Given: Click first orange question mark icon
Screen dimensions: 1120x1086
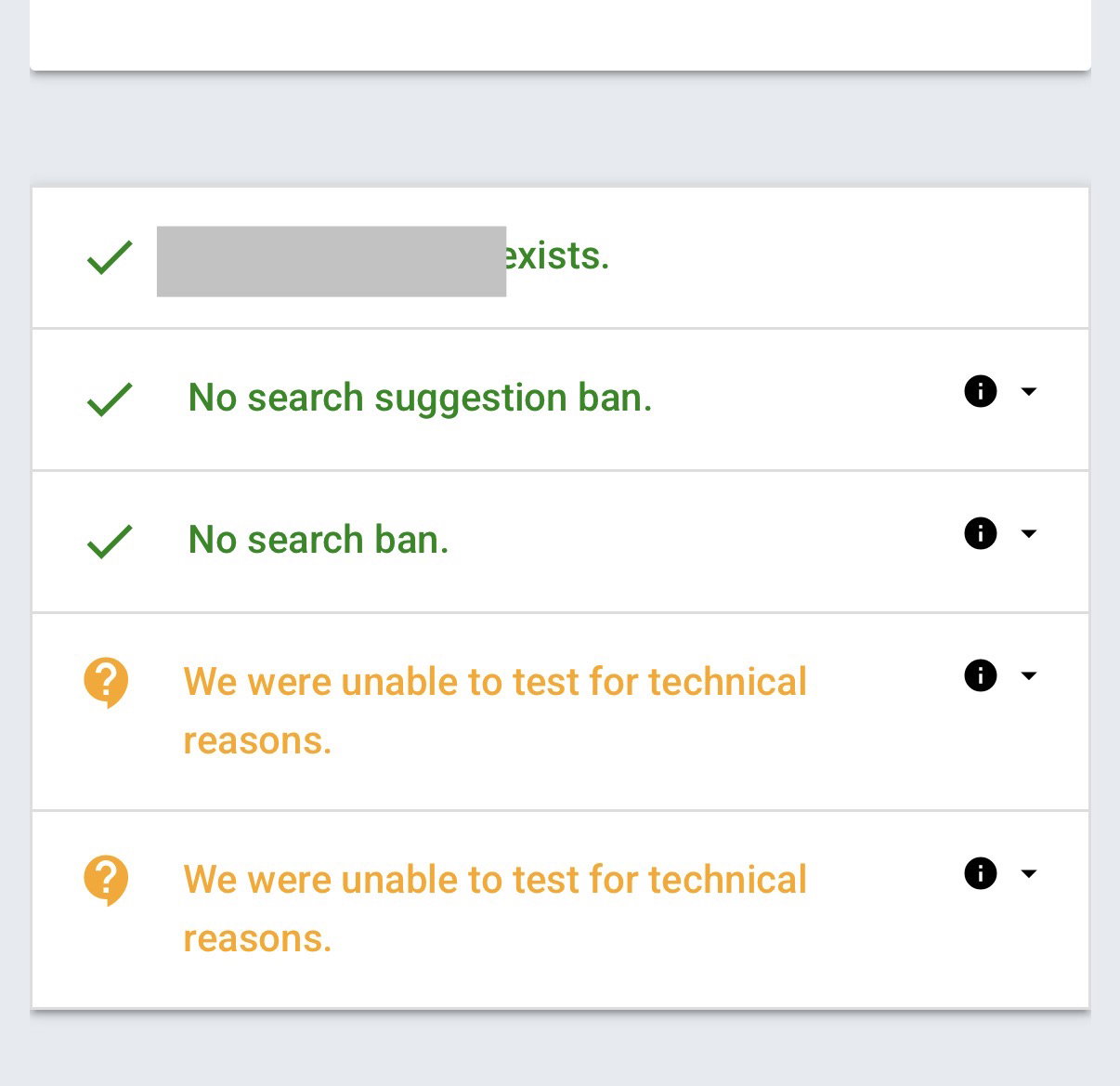Looking at the screenshot, I should (x=106, y=683).
